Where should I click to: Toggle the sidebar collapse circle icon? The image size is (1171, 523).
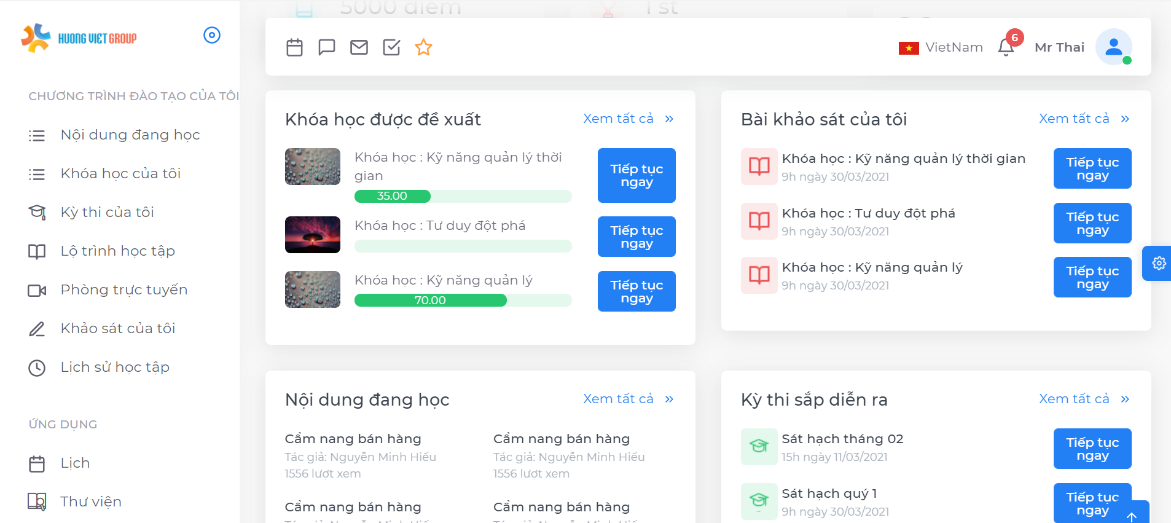point(212,35)
